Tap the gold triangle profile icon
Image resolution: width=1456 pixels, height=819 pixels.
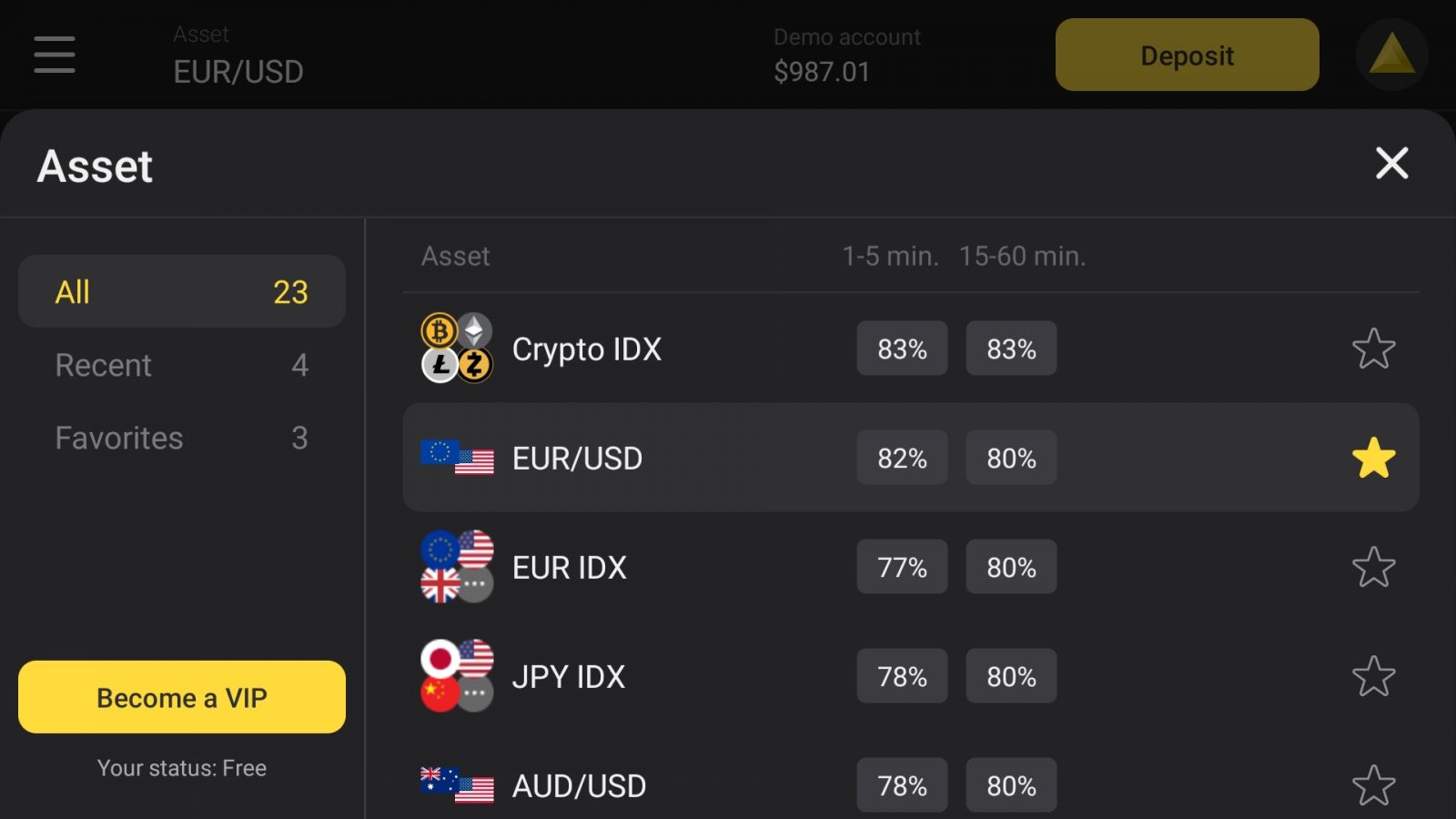point(1391,55)
